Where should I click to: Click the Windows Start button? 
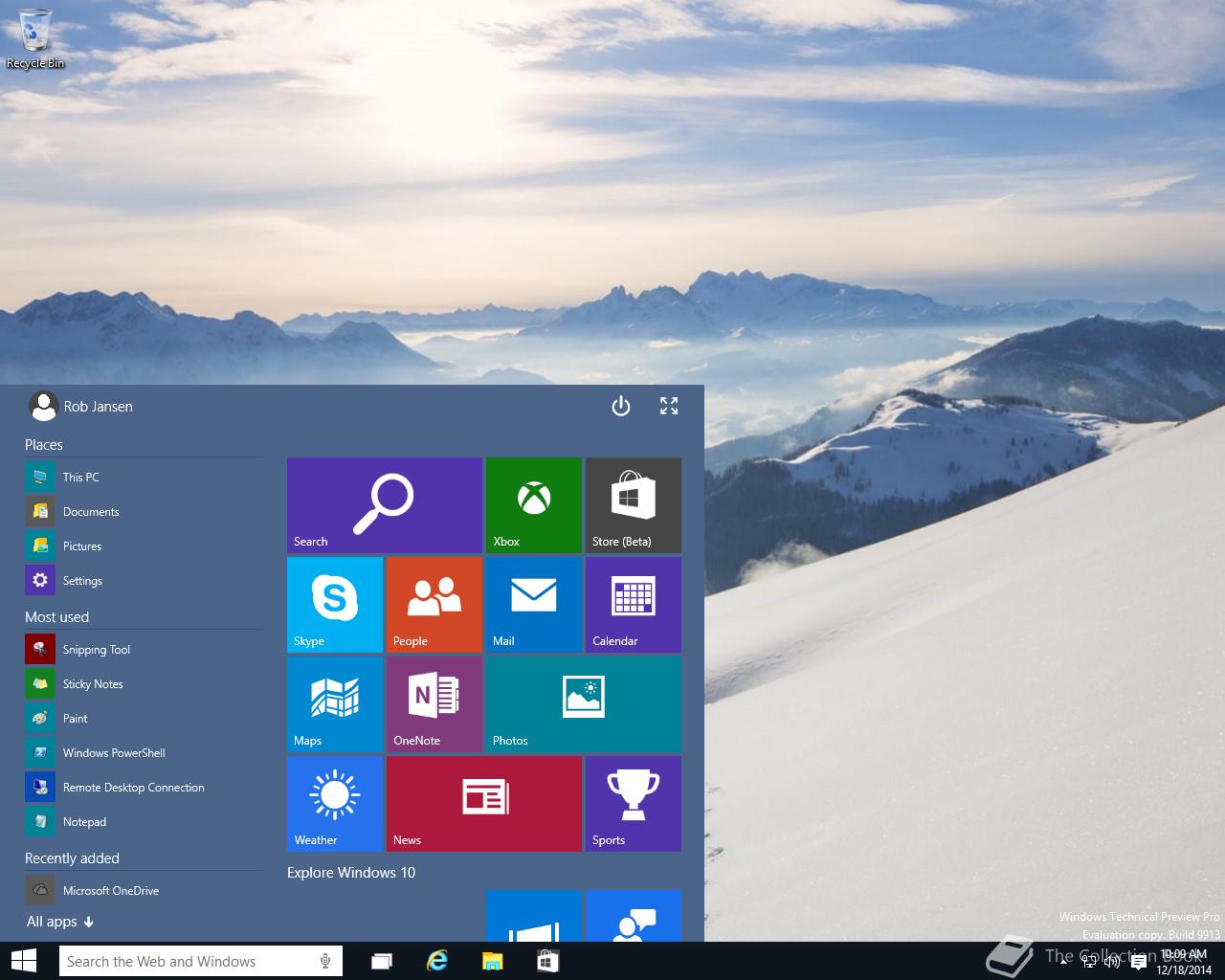(x=24, y=961)
